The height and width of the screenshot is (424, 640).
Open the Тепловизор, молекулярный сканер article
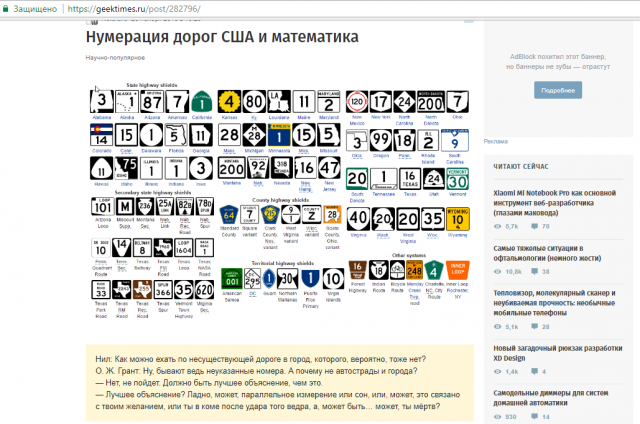coord(554,303)
